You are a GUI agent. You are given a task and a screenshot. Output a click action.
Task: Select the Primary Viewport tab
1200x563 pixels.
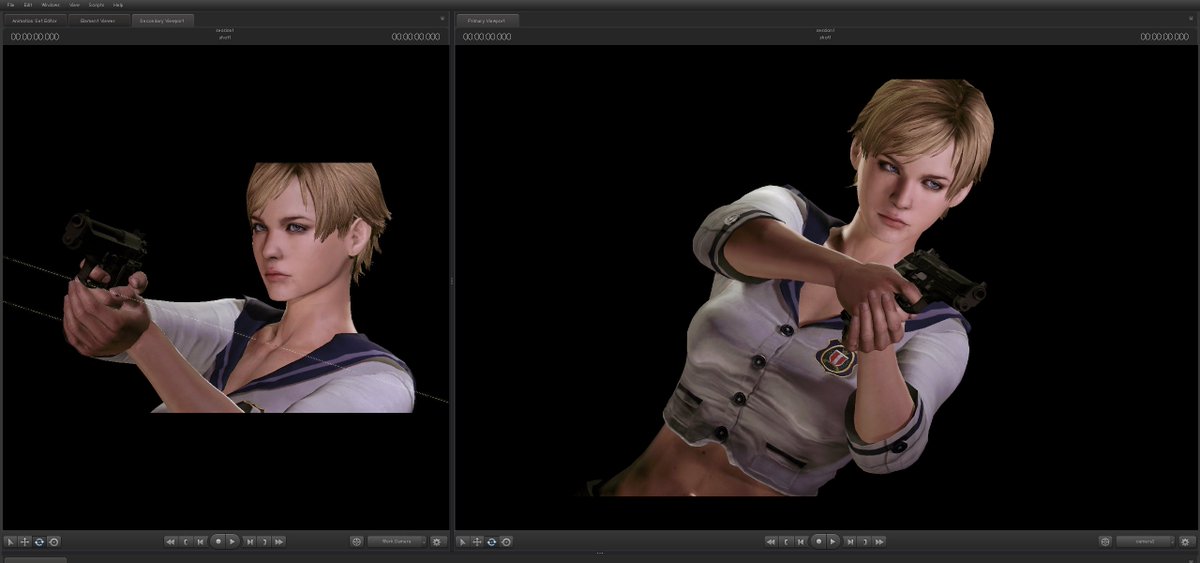pos(488,21)
